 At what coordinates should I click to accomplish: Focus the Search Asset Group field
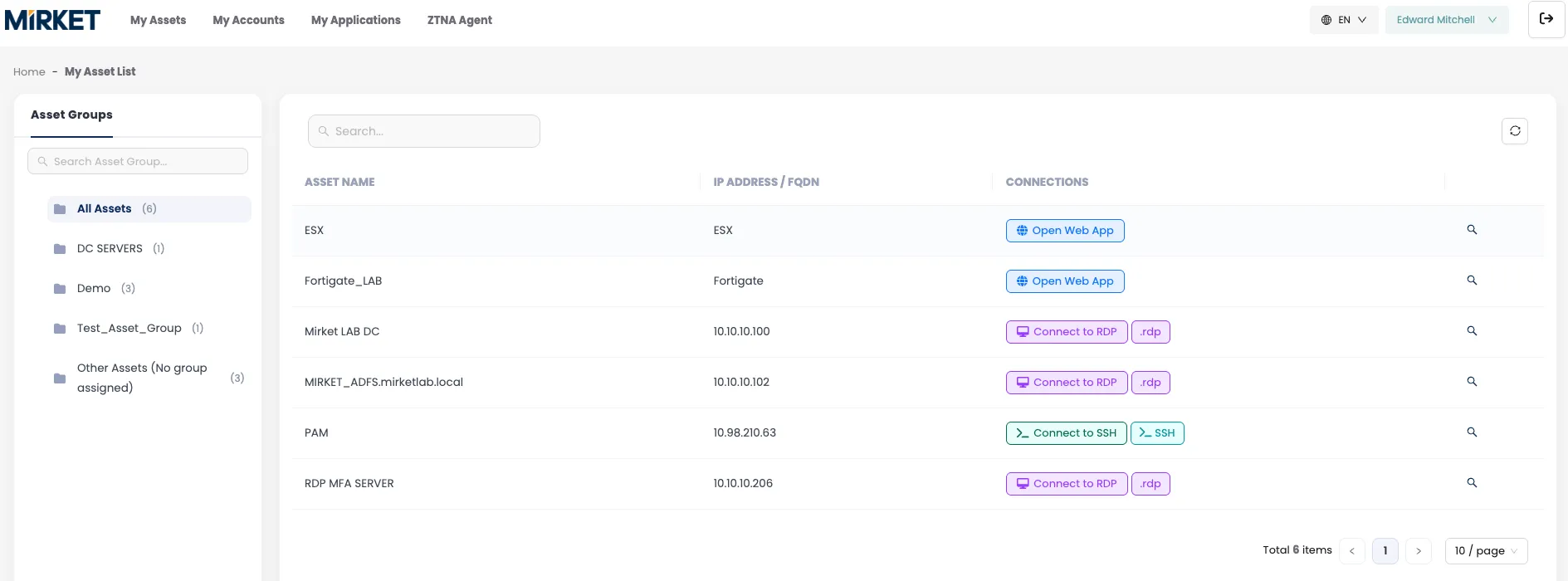coord(138,161)
